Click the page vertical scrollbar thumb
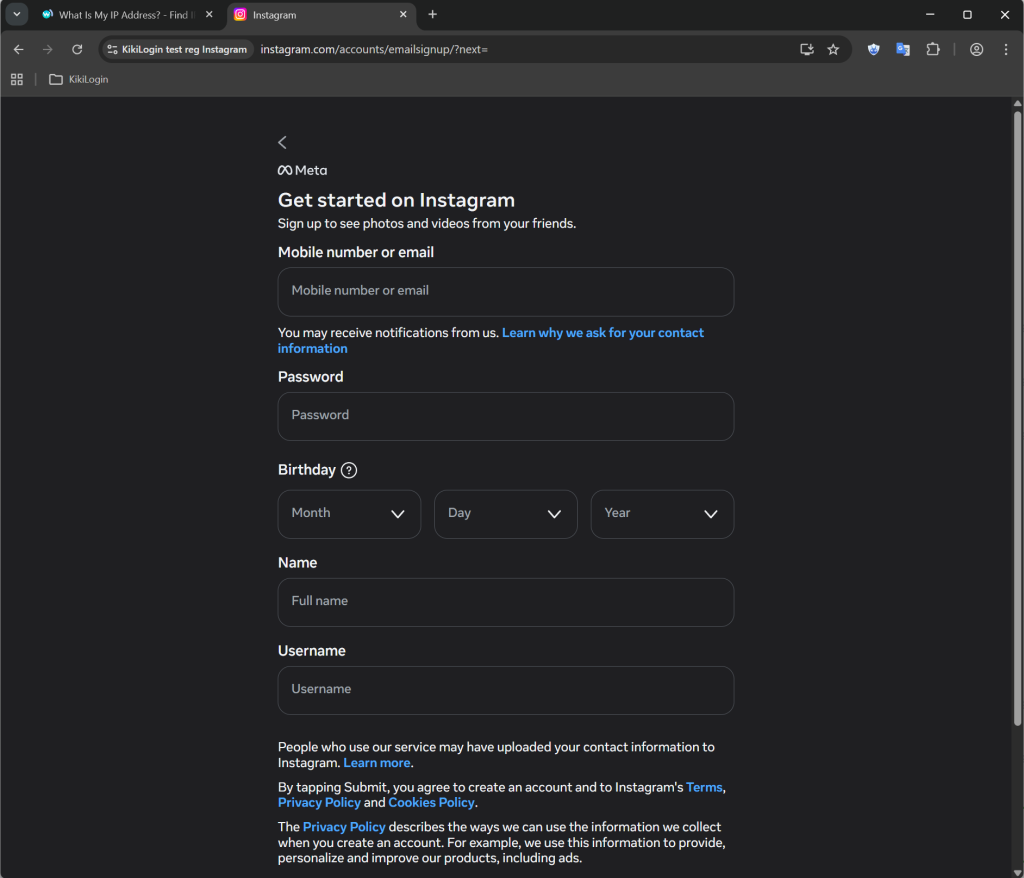This screenshot has height=878, width=1024. tap(1017, 418)
